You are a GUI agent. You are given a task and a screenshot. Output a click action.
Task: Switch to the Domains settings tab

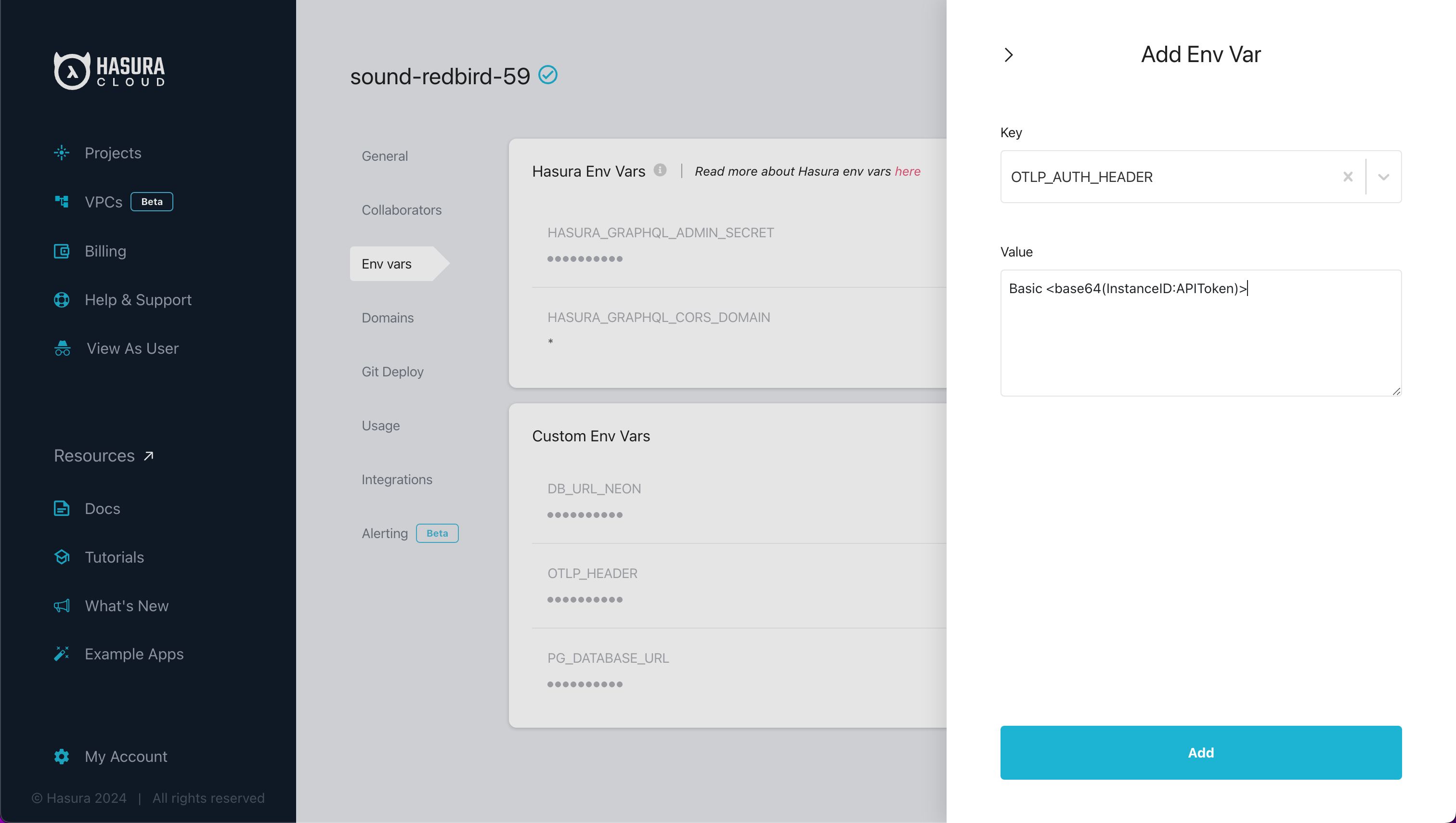[387, 318]
